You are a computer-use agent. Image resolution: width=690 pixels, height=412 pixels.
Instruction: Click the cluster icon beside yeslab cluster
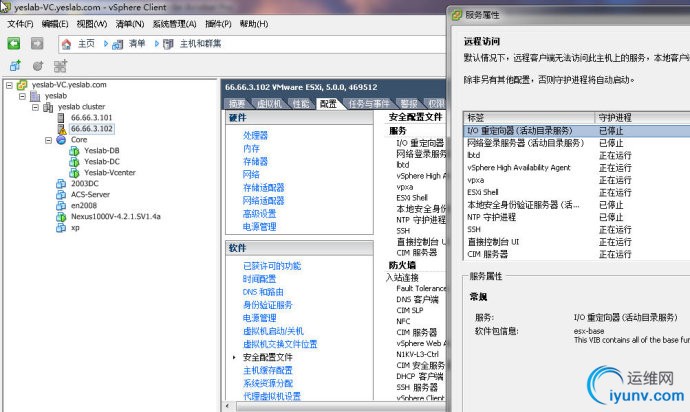click(x=48, y=107)
